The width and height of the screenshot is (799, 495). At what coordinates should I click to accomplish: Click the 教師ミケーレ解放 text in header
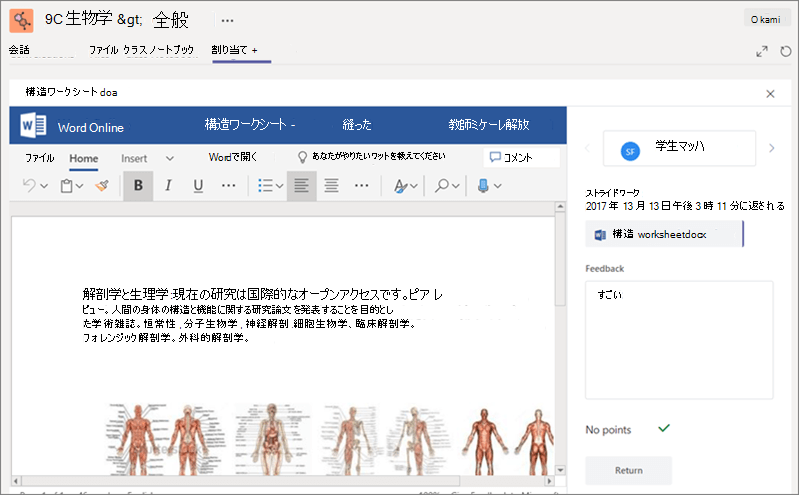pos(489,124)
